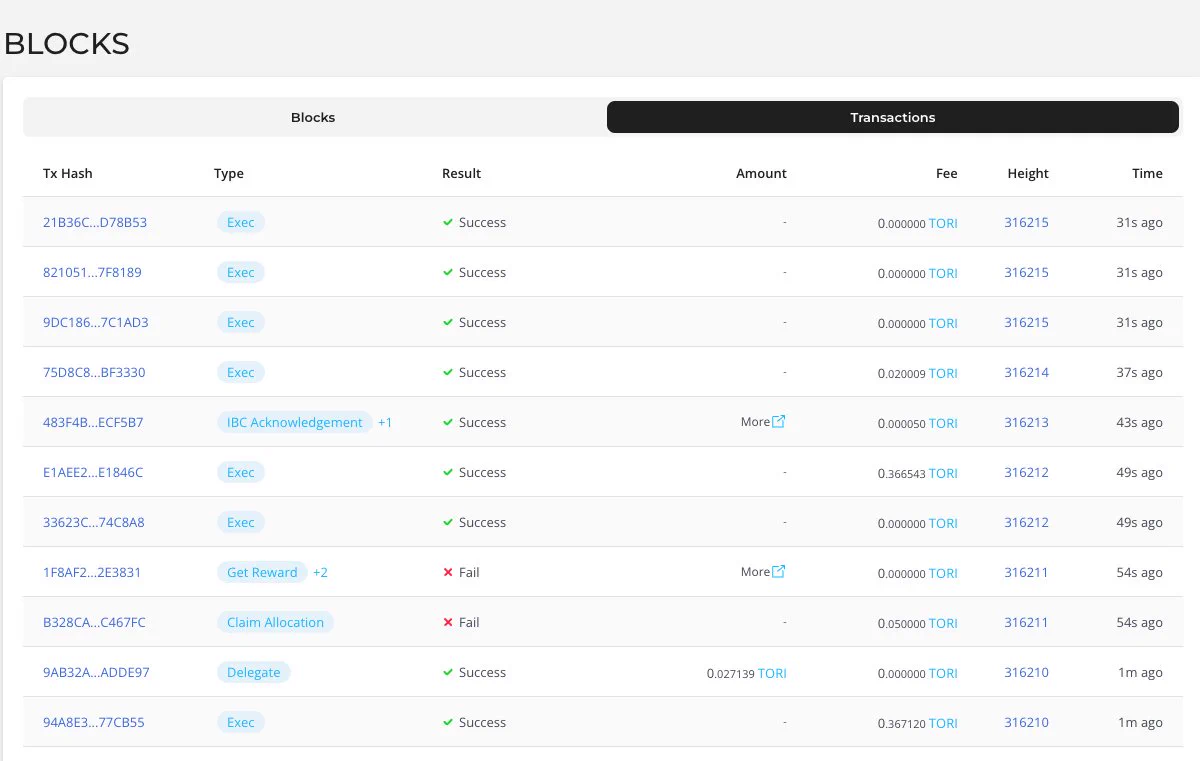Open transaction hash 9DC186...7C1AD3

tap(96, 322)
